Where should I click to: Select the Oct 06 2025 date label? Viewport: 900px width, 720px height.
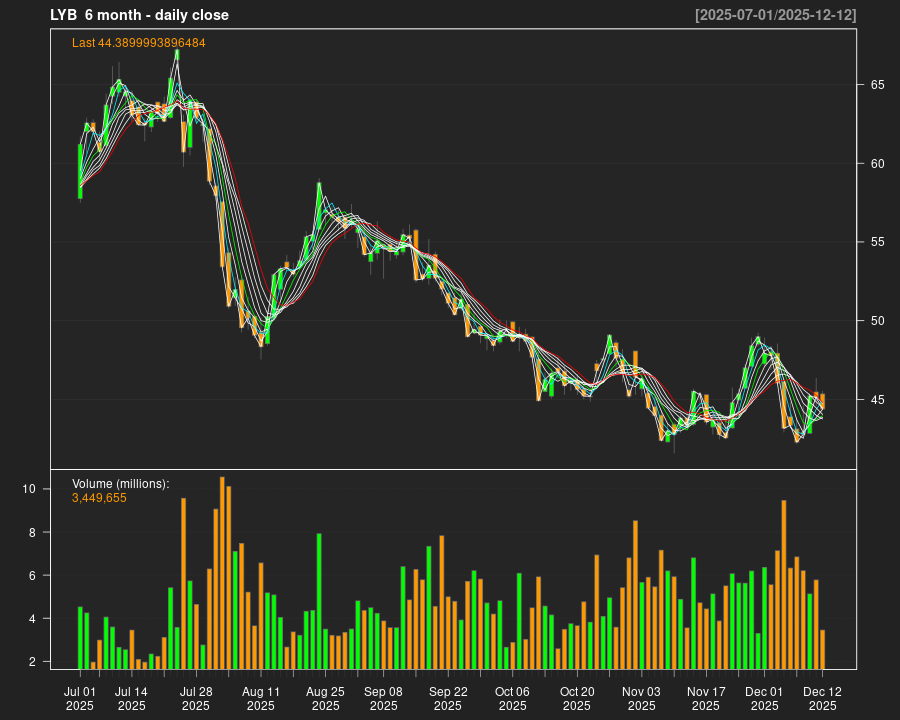pyautogui.click(x=512, y=698)
